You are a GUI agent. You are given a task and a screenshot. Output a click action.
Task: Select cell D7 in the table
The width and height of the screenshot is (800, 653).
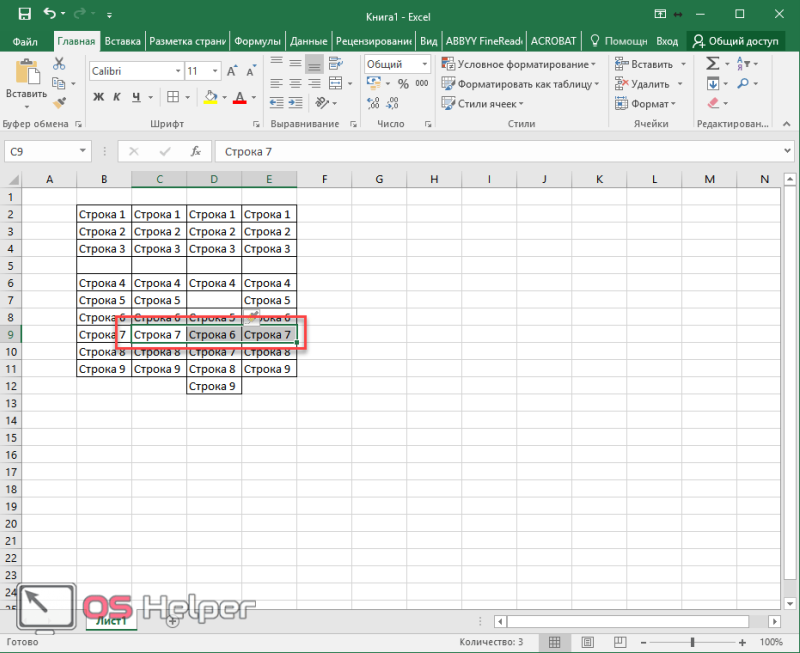tap(214, 300)
